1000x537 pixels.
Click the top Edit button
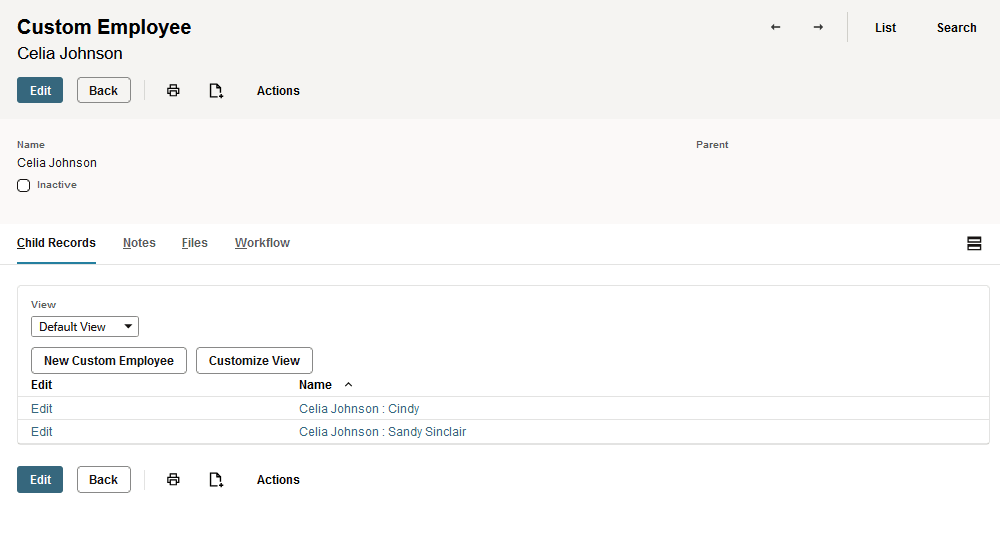[x=40, y=91]
